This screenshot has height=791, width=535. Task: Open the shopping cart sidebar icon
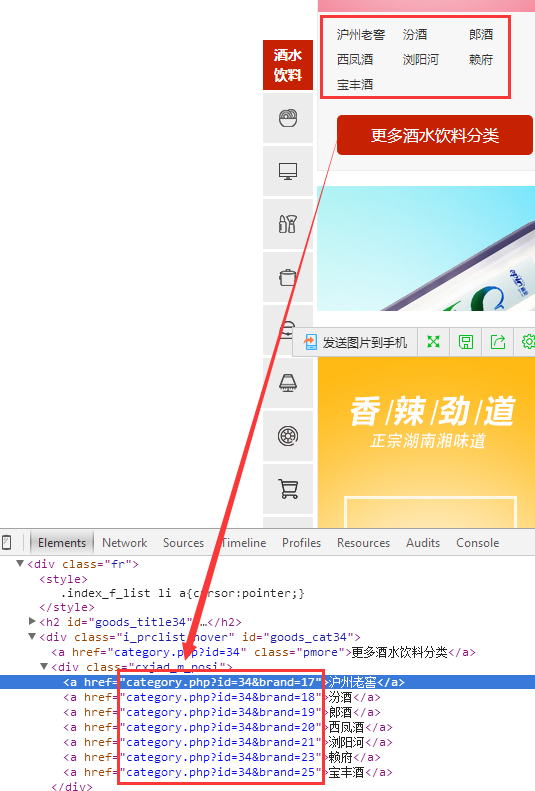288,489
